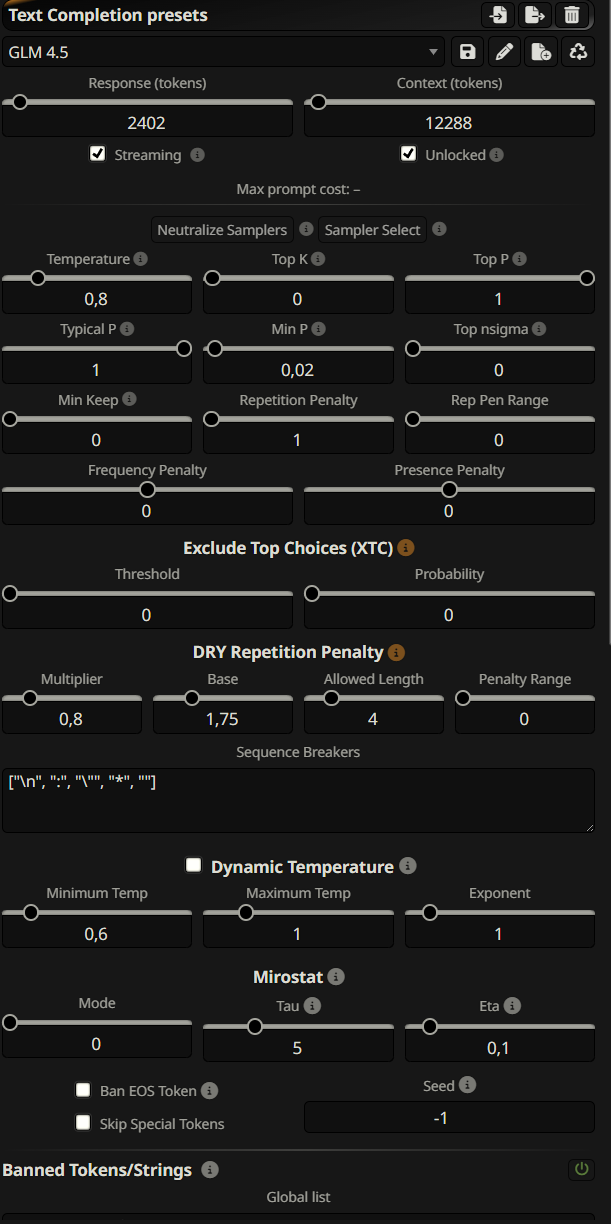Click the save-as-new-preset file icon

click(540, 52)
